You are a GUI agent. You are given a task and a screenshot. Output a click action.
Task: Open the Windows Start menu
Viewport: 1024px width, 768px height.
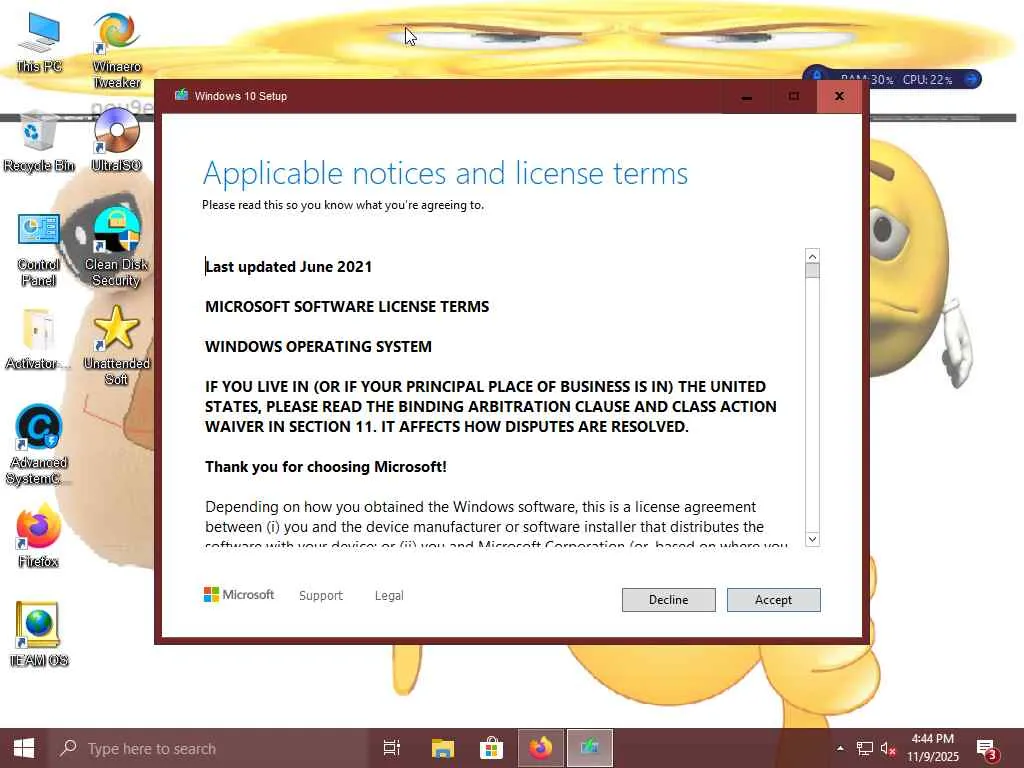pyautogui.click(x=24, y=748)
